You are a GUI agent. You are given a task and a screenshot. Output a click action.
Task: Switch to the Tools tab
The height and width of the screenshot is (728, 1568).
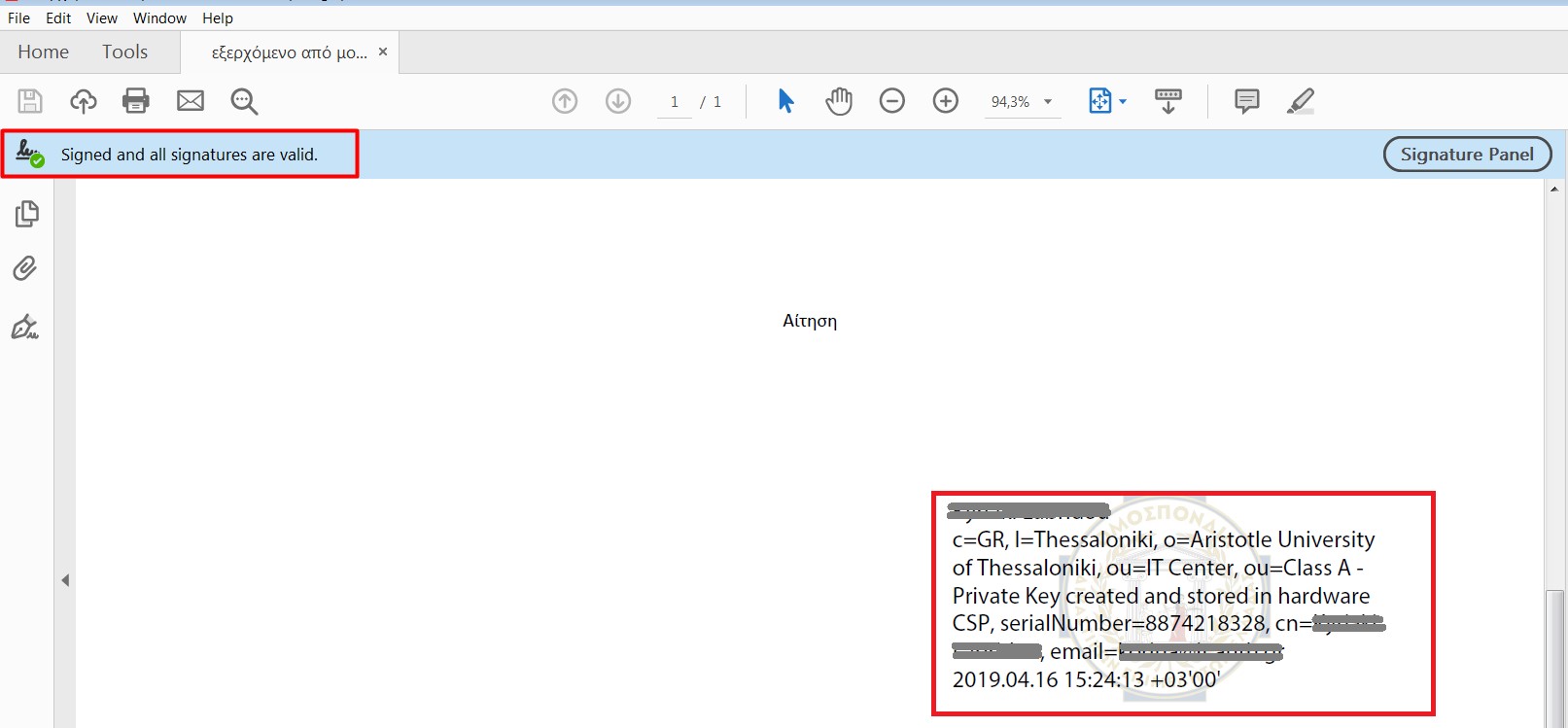coord(124,52)
